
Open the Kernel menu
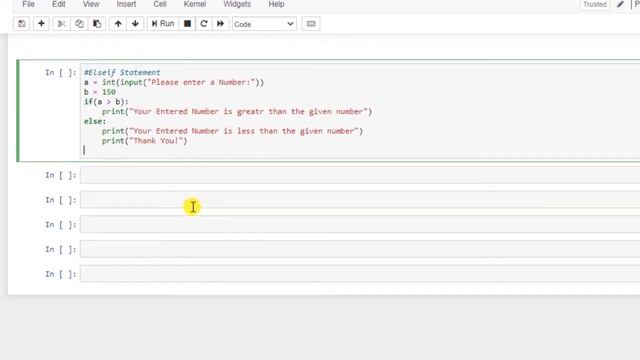tap(195, 4)
